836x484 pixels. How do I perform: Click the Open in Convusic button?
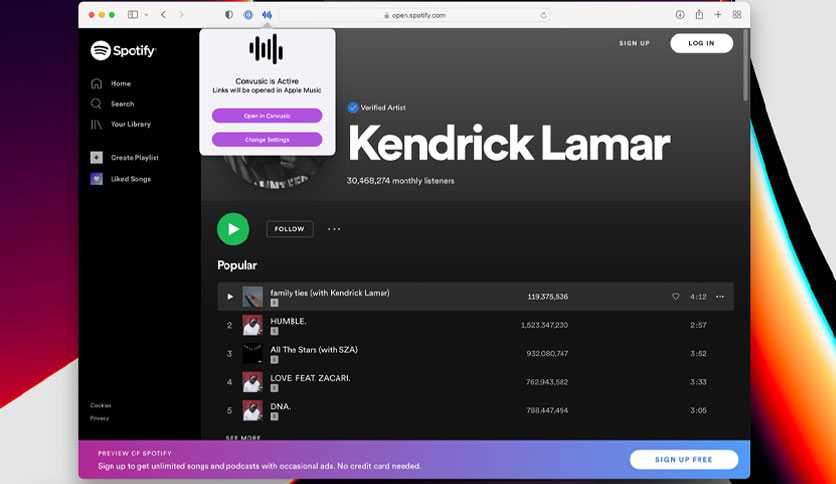click(267, 116)
